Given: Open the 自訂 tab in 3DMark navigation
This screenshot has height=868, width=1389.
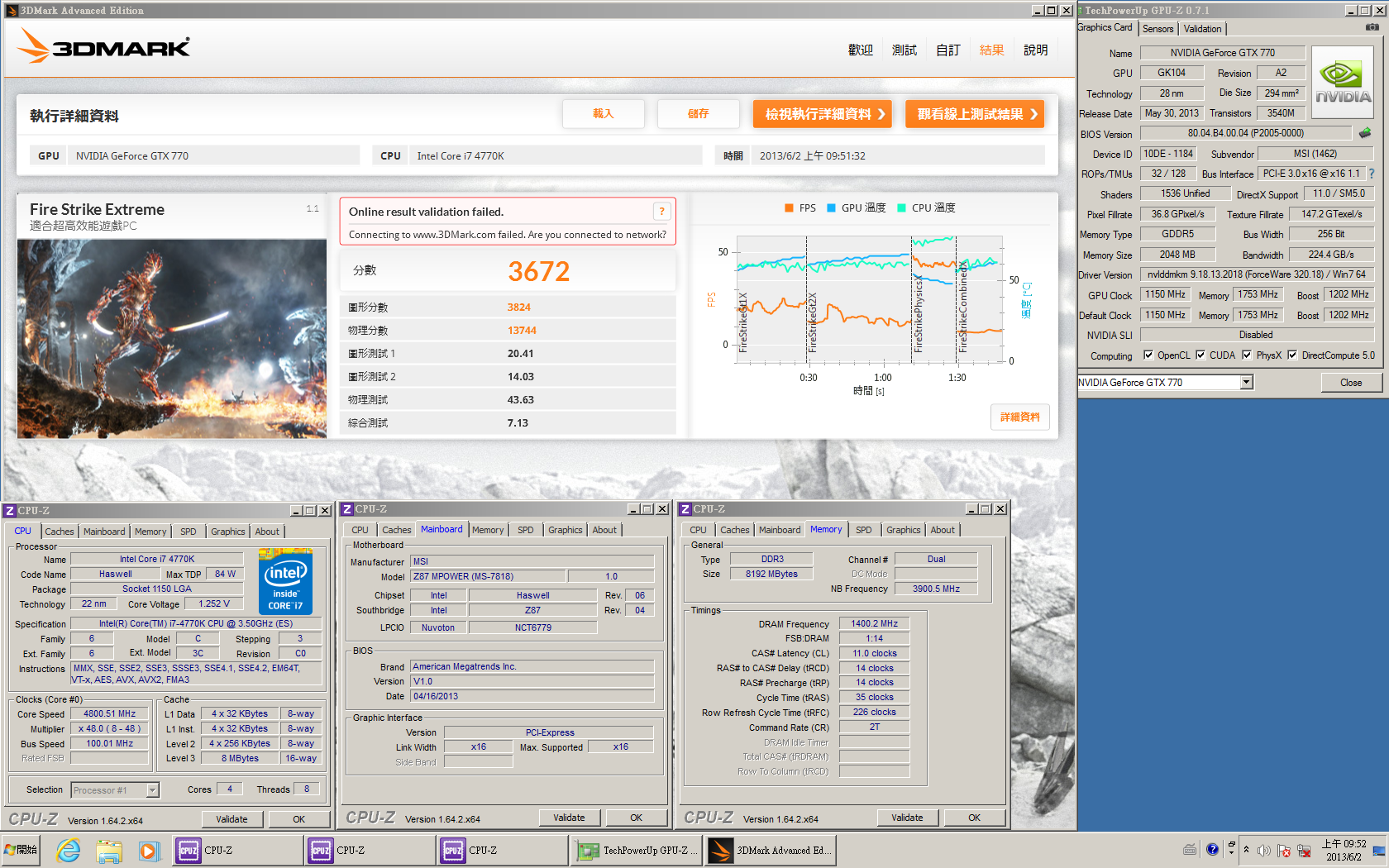Looking at the screenshot, I should 948,50.
